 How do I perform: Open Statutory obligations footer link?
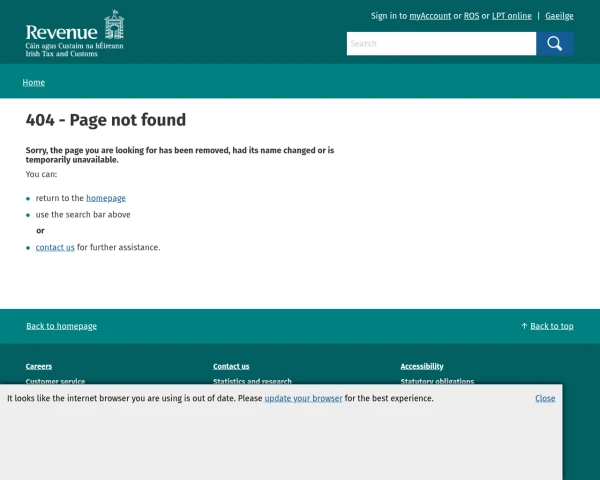437,381
